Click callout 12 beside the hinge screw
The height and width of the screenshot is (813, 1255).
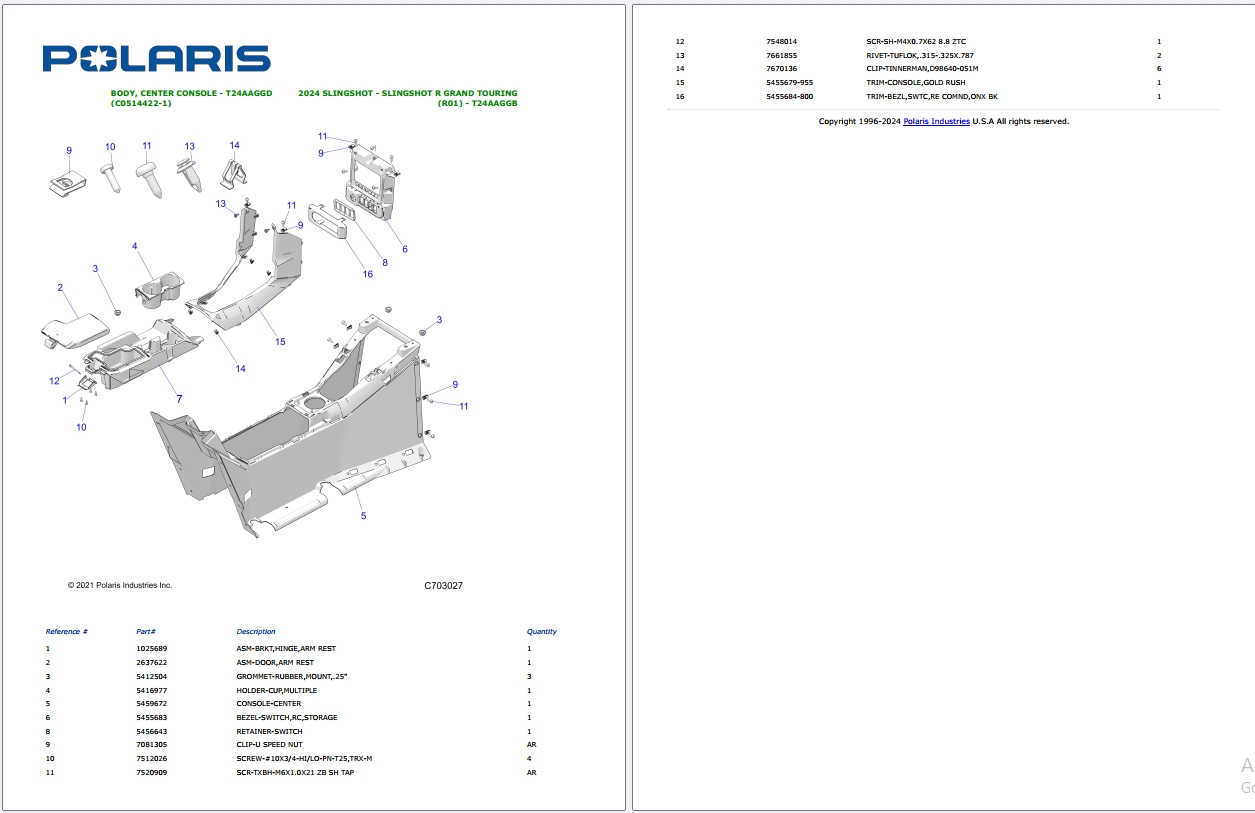55,381
